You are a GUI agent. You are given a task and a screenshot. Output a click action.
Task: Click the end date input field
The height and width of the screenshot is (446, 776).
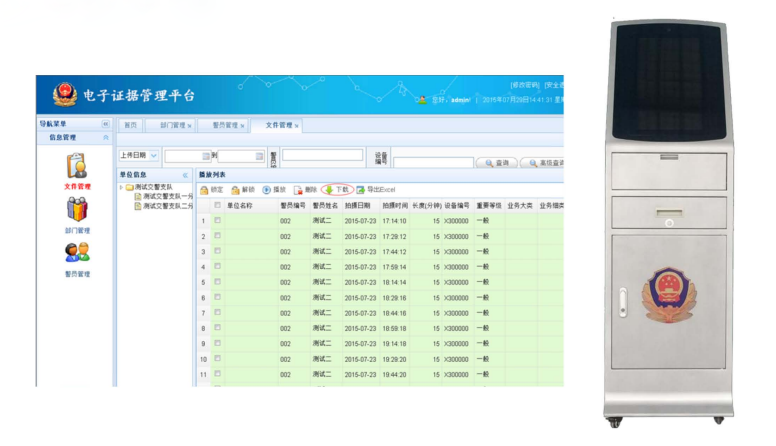241,156
